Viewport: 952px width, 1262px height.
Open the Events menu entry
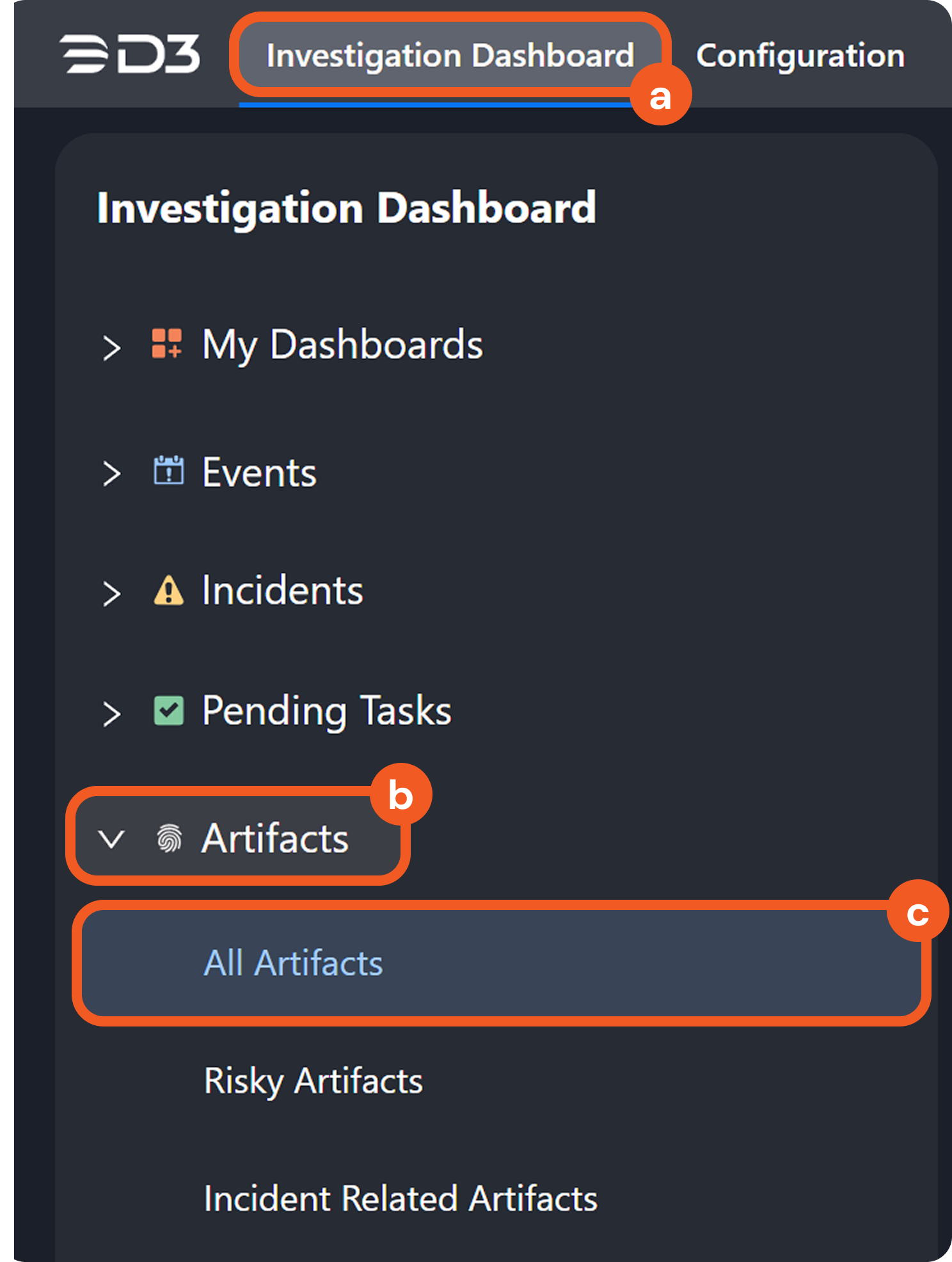(259, 473)
